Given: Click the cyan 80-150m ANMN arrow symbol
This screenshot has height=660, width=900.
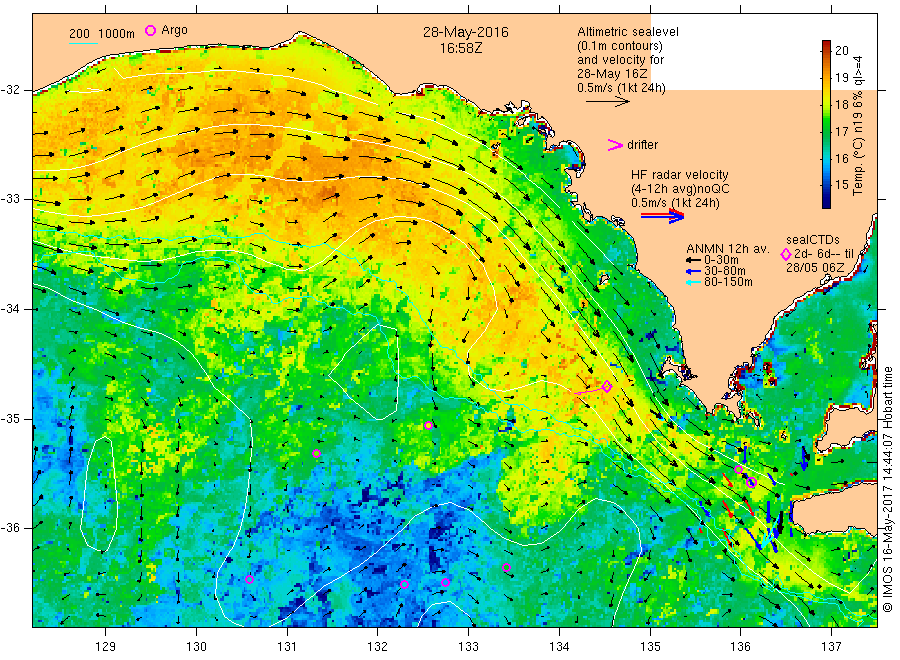Looking at the screenshot, I should coord(693,282).
